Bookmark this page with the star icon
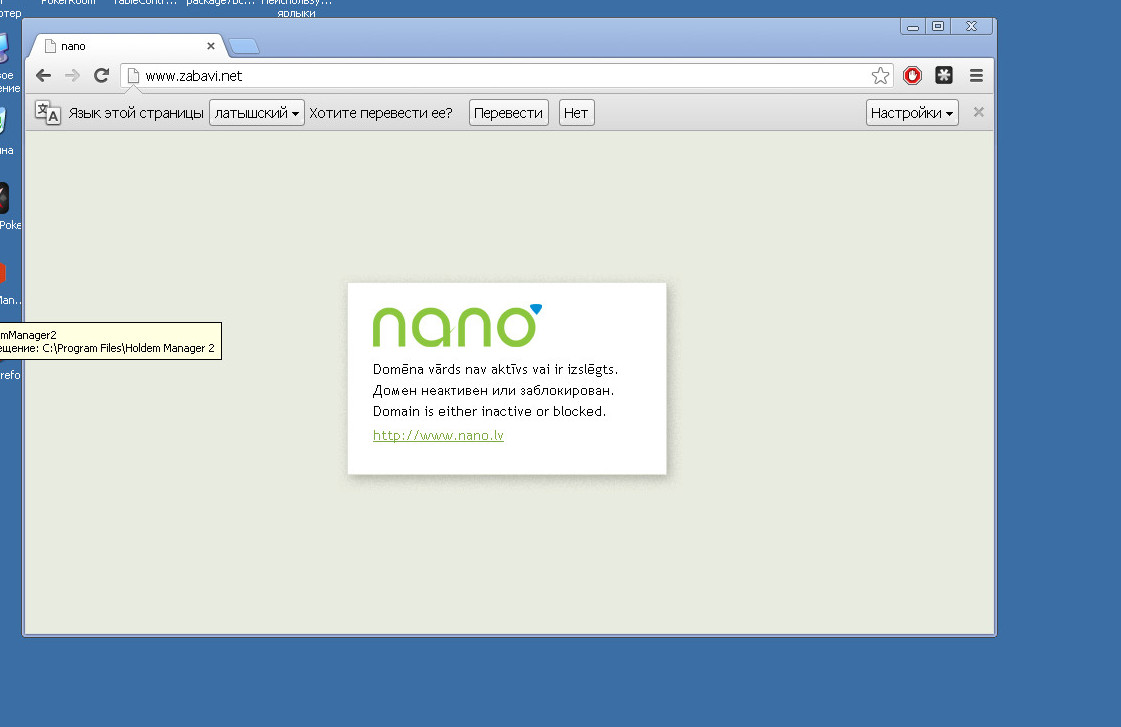 tap(880, 76)
